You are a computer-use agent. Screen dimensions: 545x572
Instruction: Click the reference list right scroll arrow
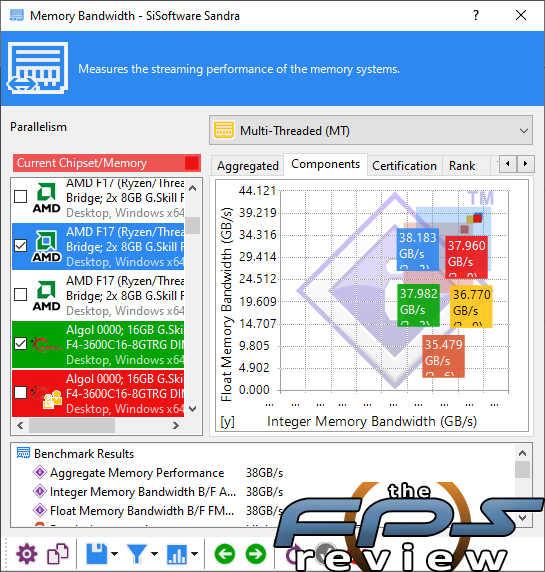(x=176, y=425)
